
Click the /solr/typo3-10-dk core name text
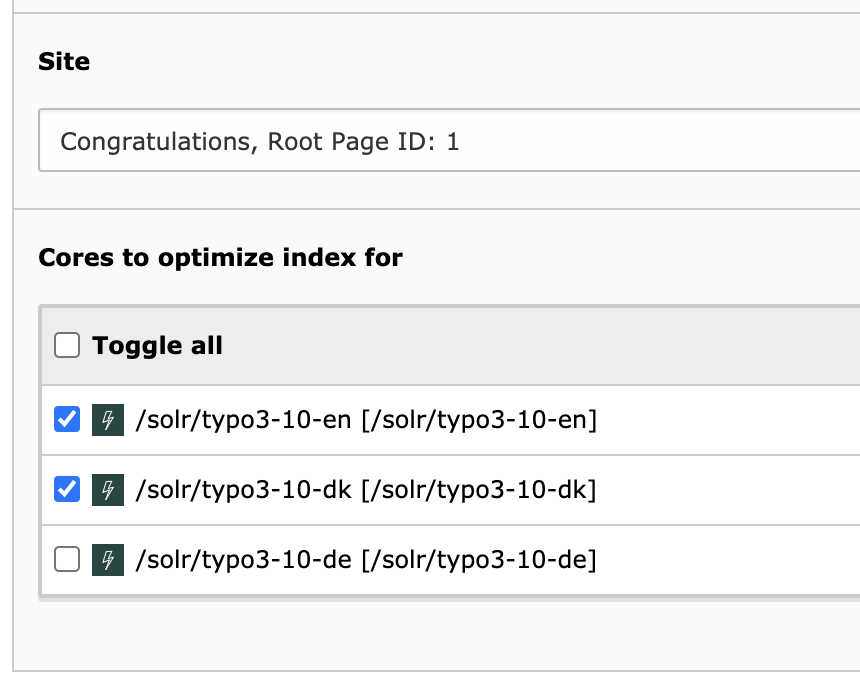click(243, 490)
